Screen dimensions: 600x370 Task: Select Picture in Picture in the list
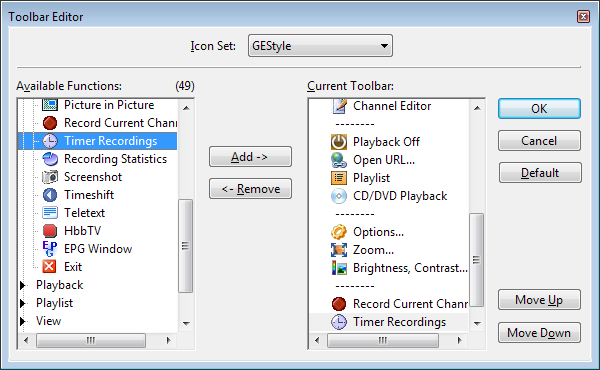[x=109, y=105]
